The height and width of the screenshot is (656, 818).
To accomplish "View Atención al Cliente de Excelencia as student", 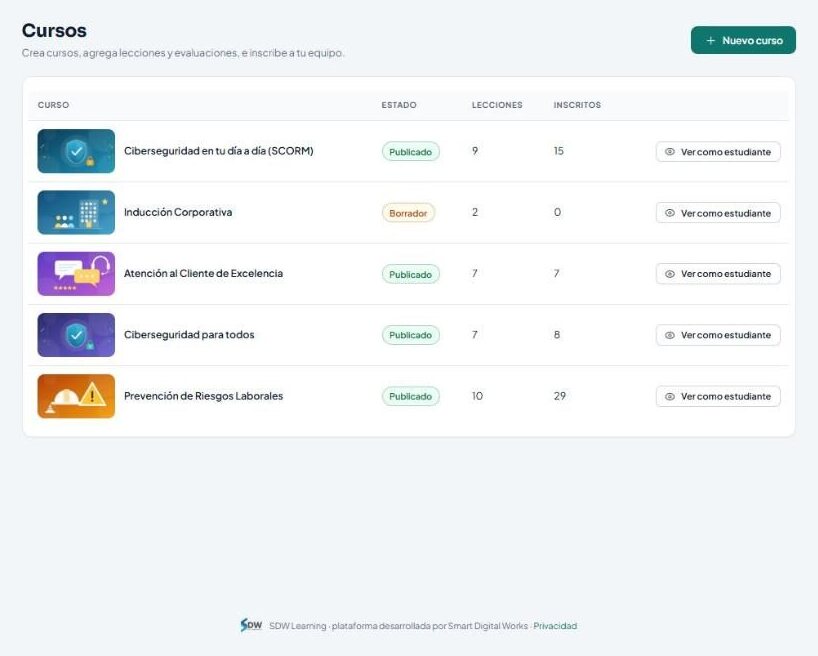I will (718, 274).
